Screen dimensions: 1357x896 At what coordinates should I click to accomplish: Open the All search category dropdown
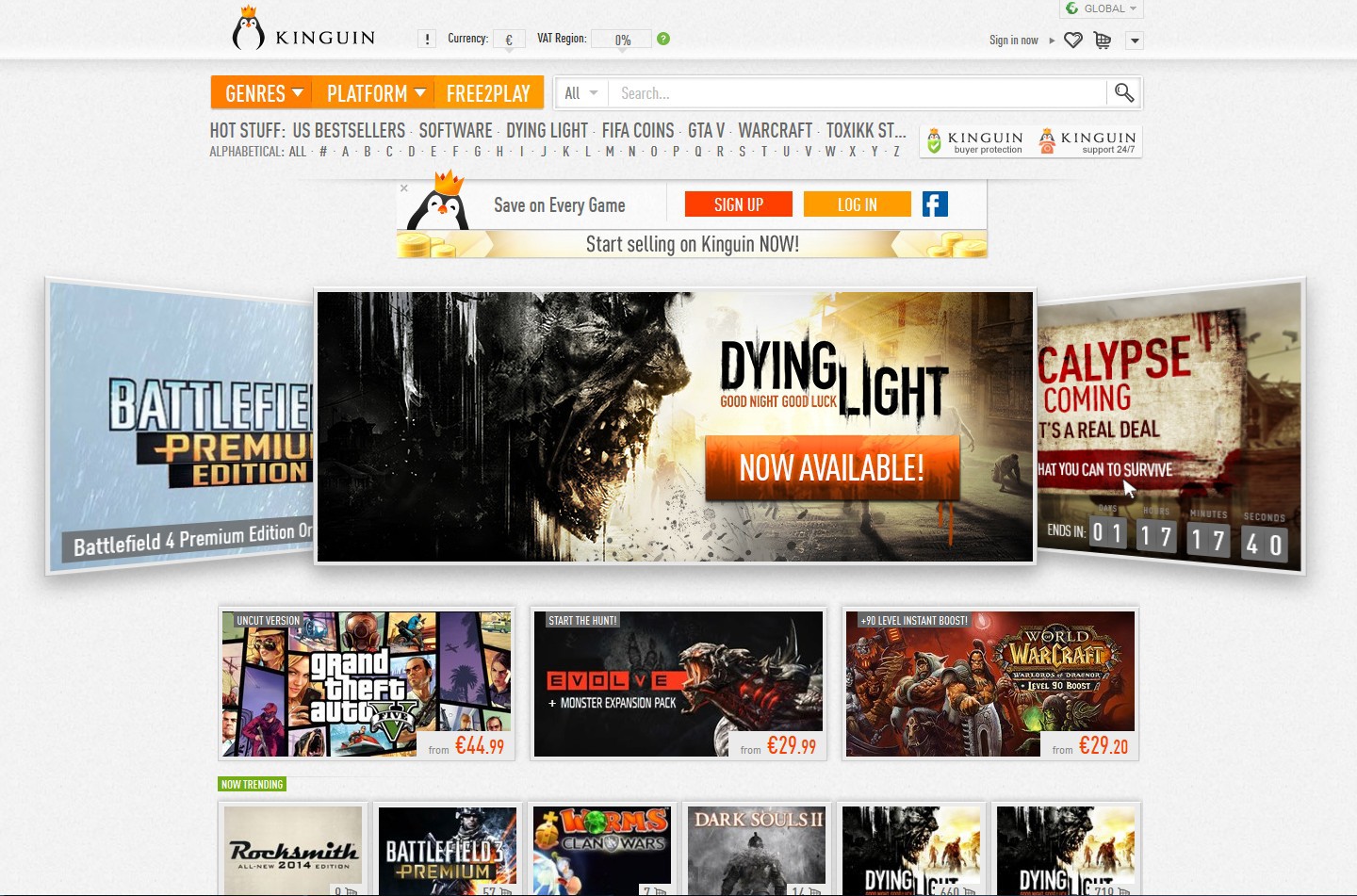(x=581, y=93)
